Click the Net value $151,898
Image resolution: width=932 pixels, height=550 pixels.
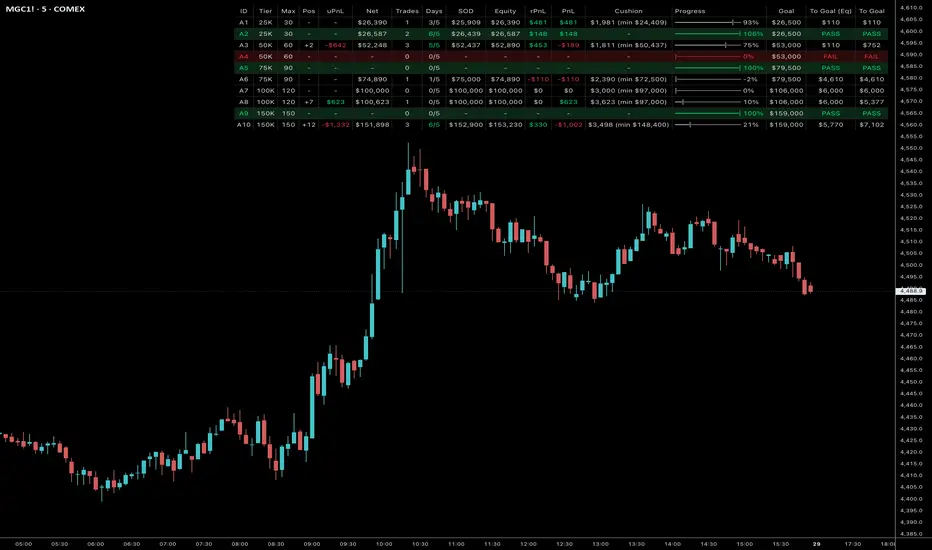point(372,125)
